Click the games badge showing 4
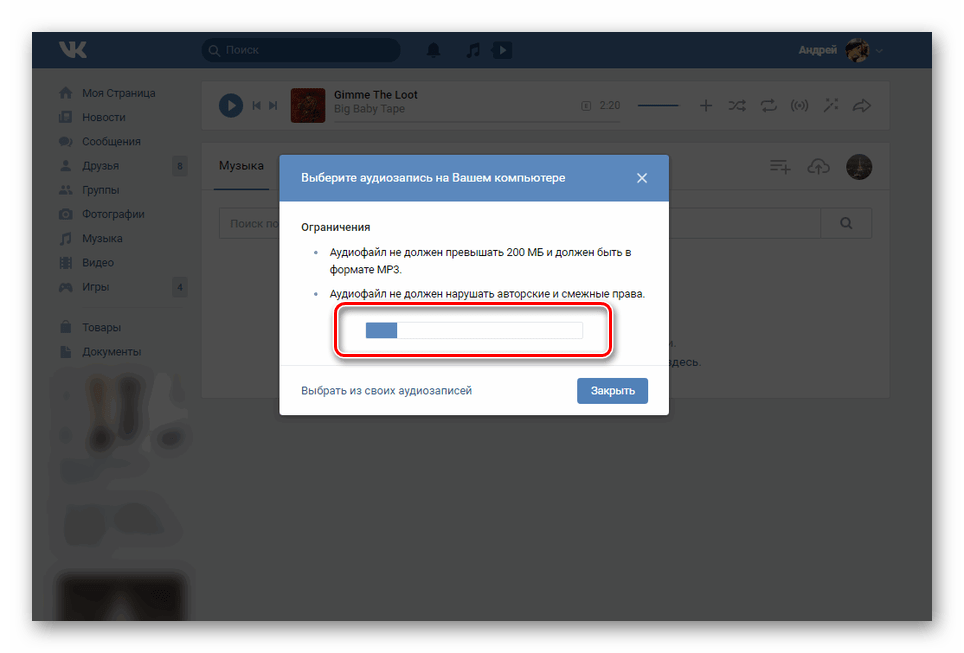The image size is (964, 653). (x=180, y=287)
